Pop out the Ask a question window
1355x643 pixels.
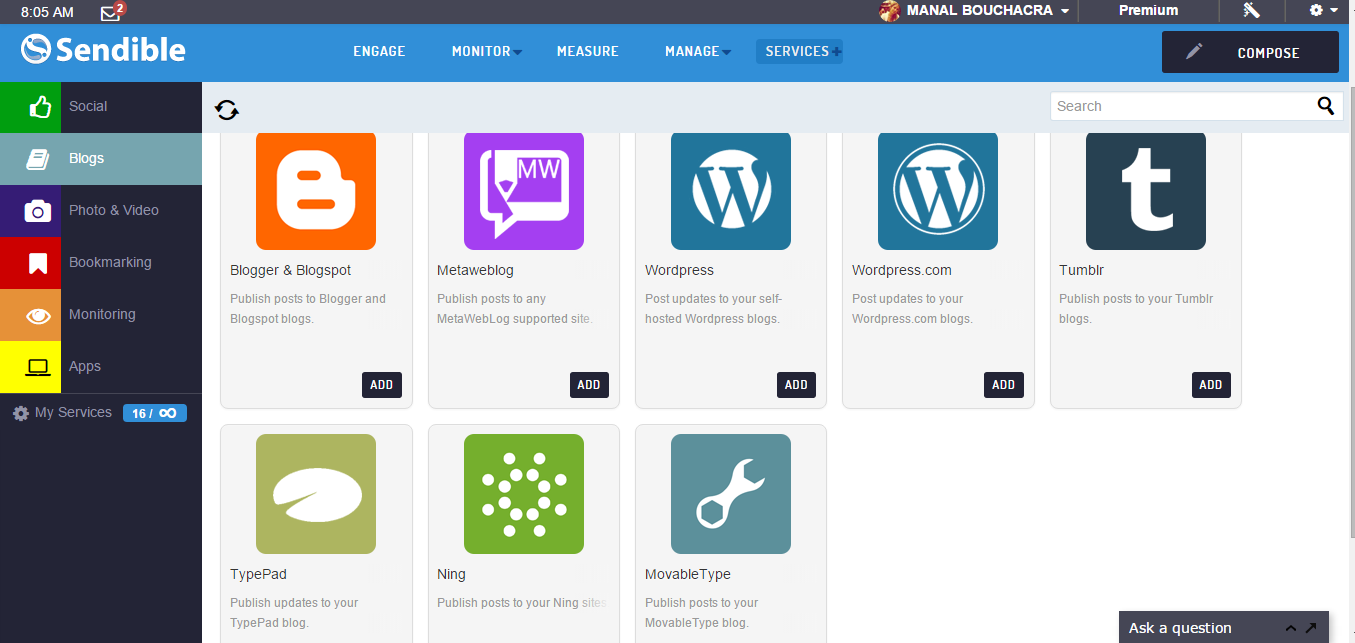click(1311, 628)
